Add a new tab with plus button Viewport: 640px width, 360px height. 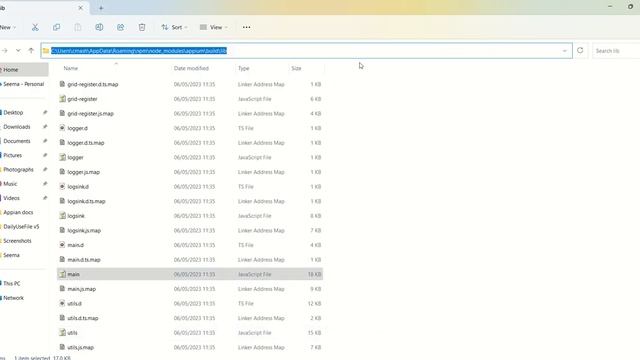101,8
